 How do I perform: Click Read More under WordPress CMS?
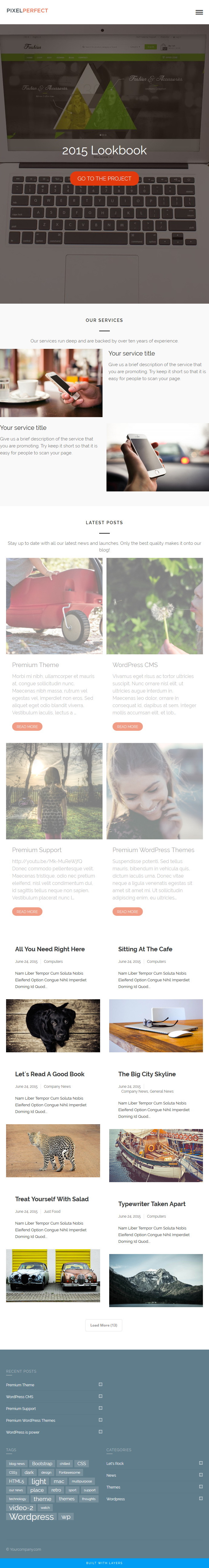127,727
